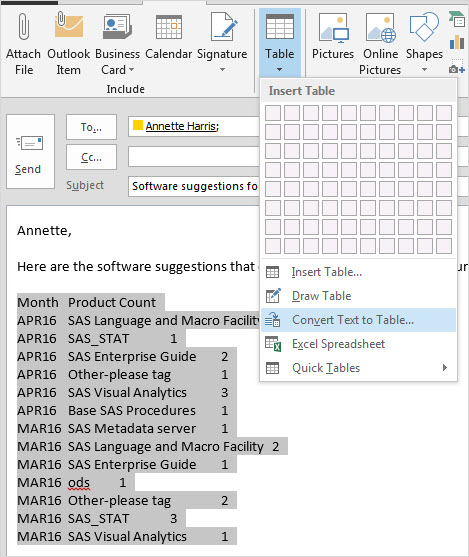
Task: Click the 'APR16 SAS Visual Analytics 3' row
Action: [123, 393]
